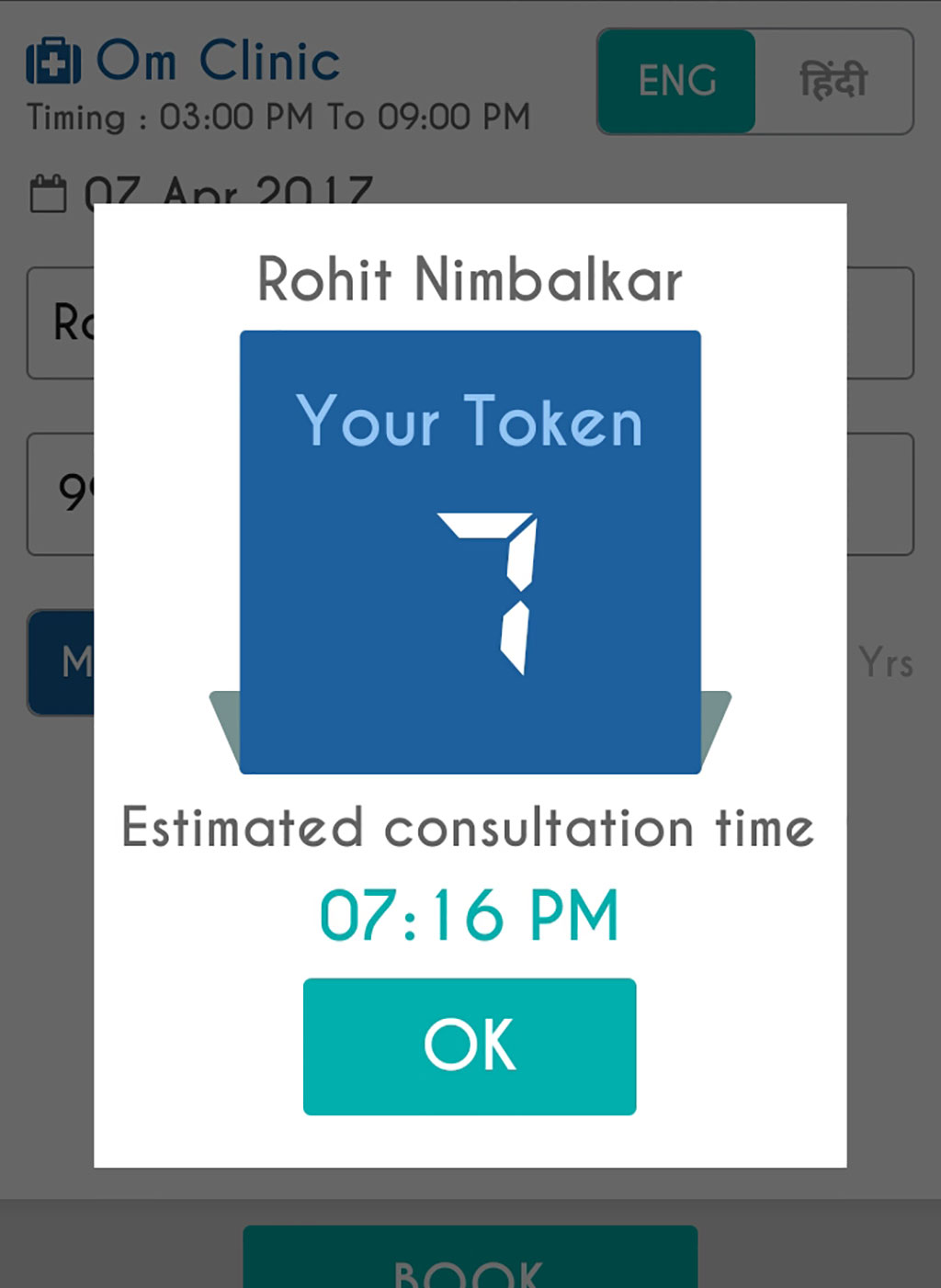Click the Your Token heading
The image size is (941, 1288).
[x=470, y=422]
